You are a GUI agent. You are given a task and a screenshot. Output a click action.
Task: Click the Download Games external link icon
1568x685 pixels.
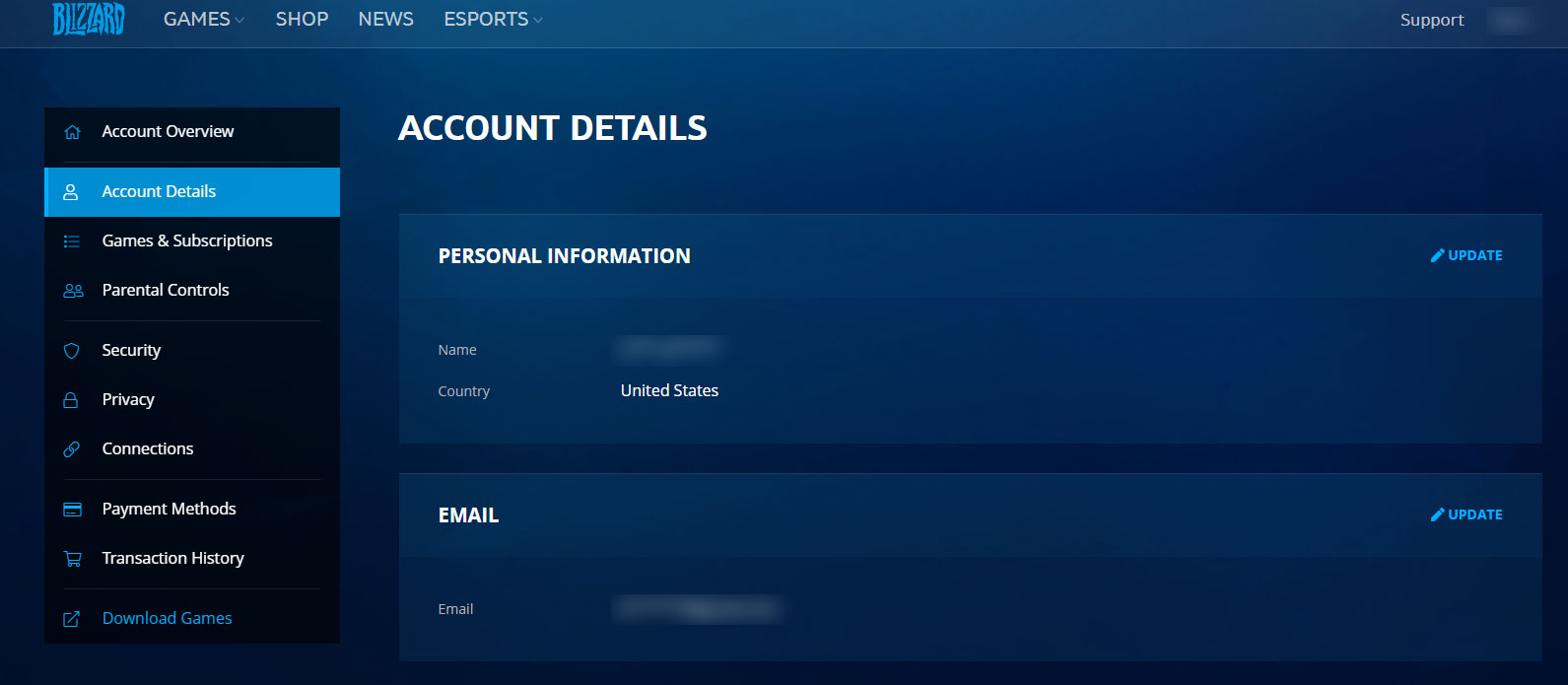72,619
